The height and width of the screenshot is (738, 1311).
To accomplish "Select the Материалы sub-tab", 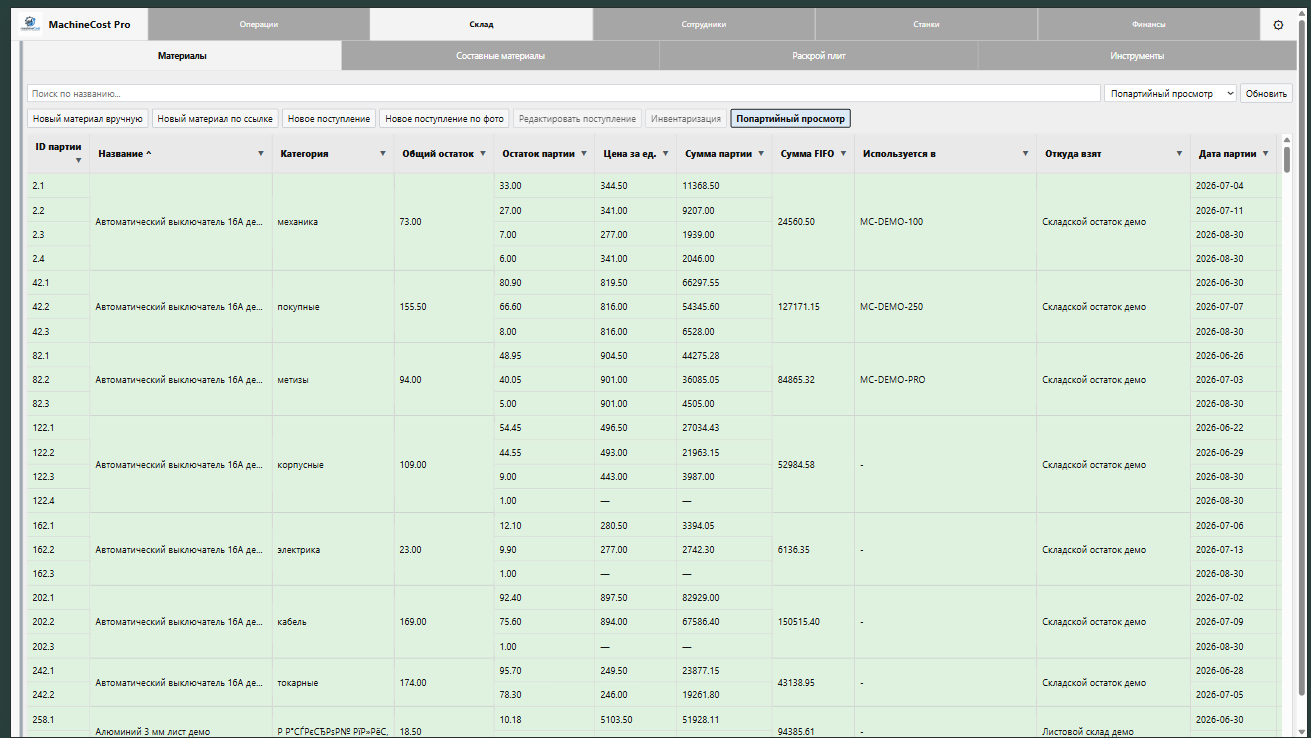I will coord(182,56).
